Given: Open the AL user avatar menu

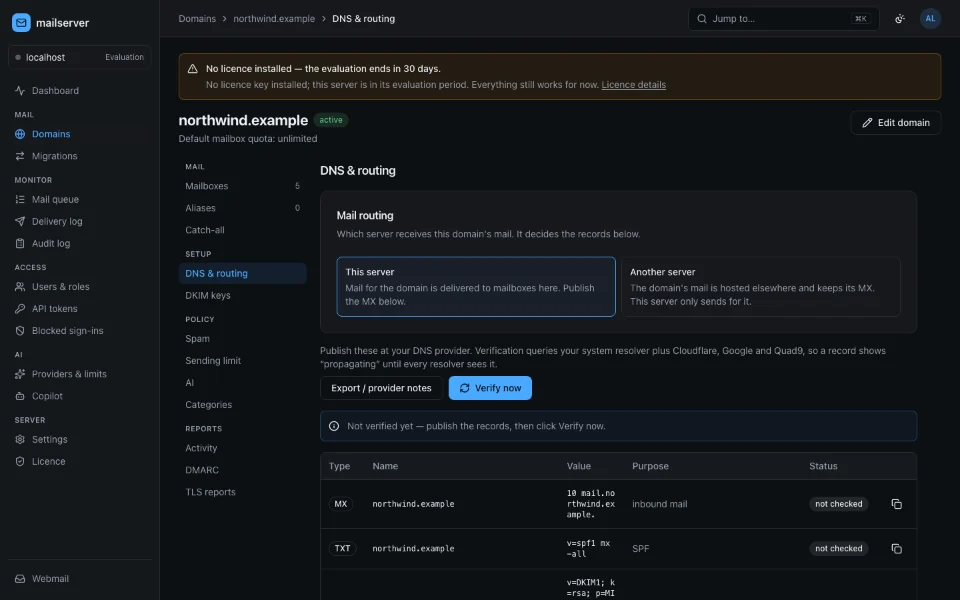Looking at the screenshot, I should click(930, 19).
